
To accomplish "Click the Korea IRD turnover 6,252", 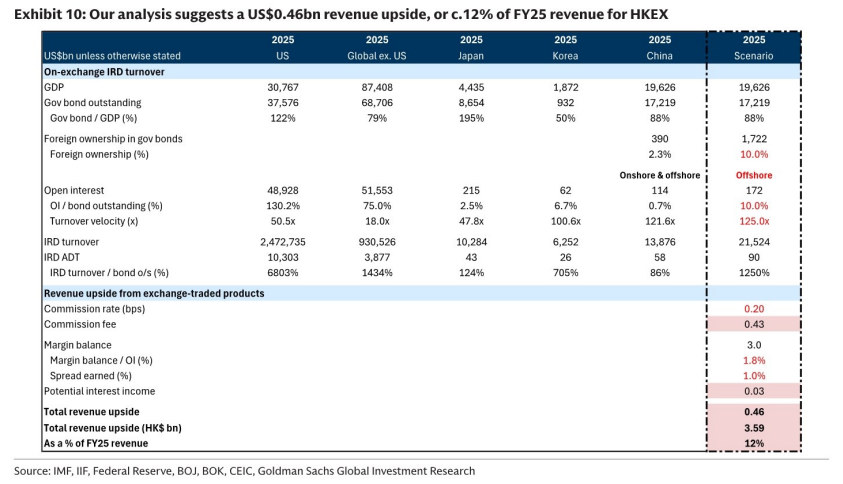I will (x=566, y=242).
